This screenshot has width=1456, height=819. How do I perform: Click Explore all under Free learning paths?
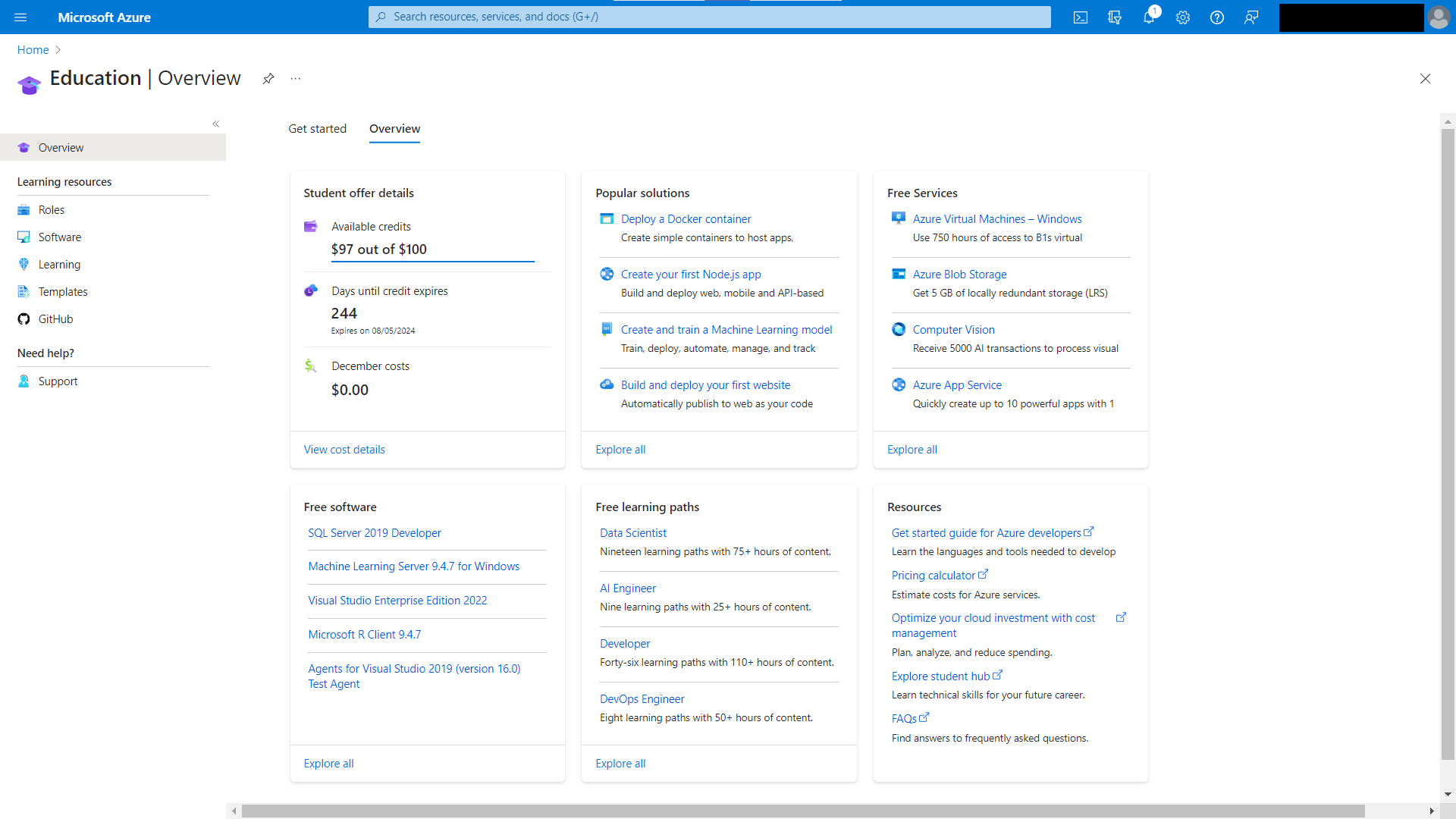[620, 764]
